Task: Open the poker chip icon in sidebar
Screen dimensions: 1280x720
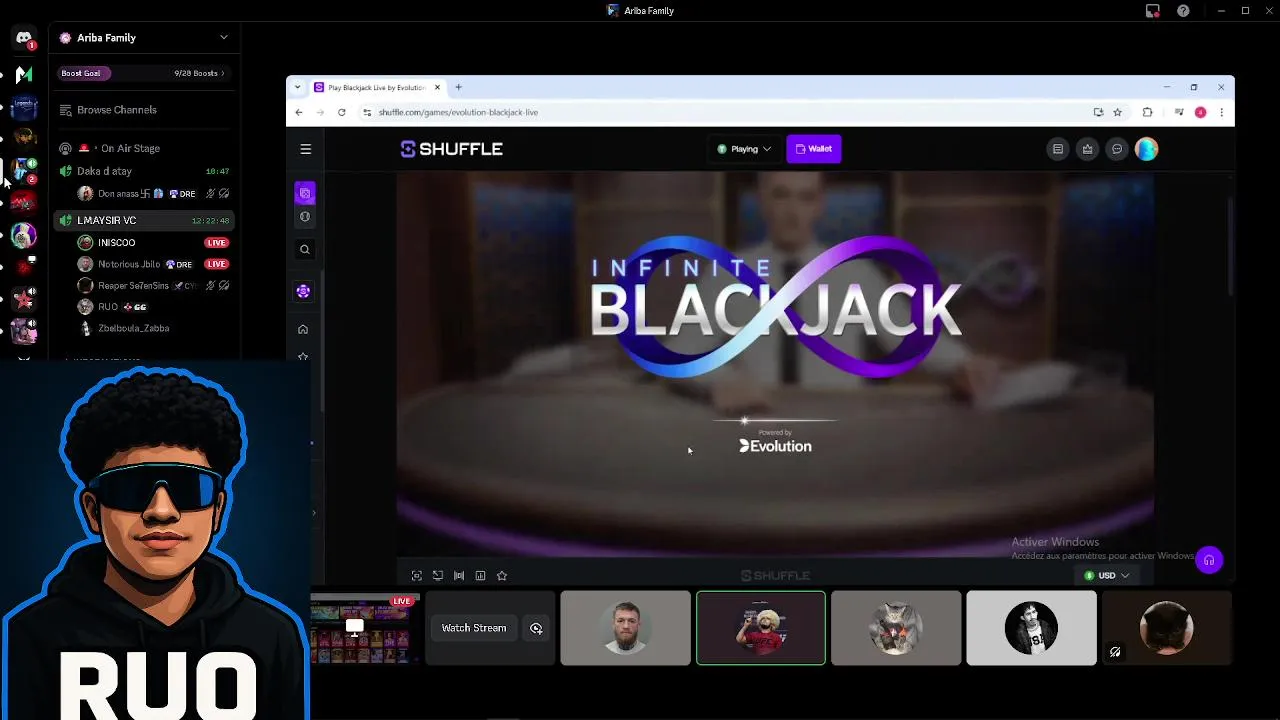Action: click(x=303, y=291)
